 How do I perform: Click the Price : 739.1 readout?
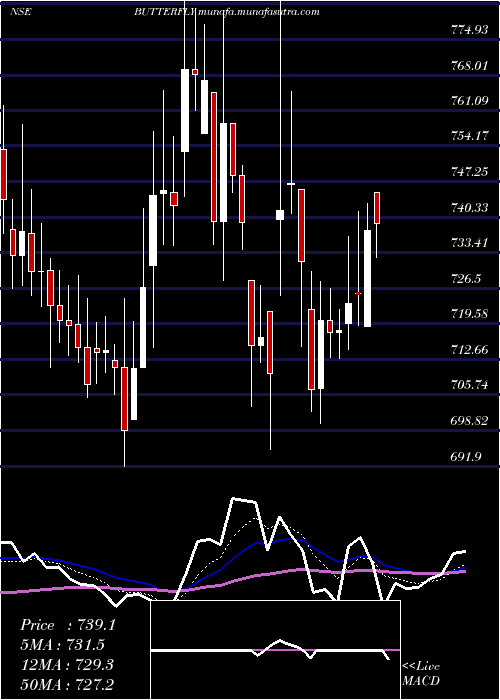68,625
